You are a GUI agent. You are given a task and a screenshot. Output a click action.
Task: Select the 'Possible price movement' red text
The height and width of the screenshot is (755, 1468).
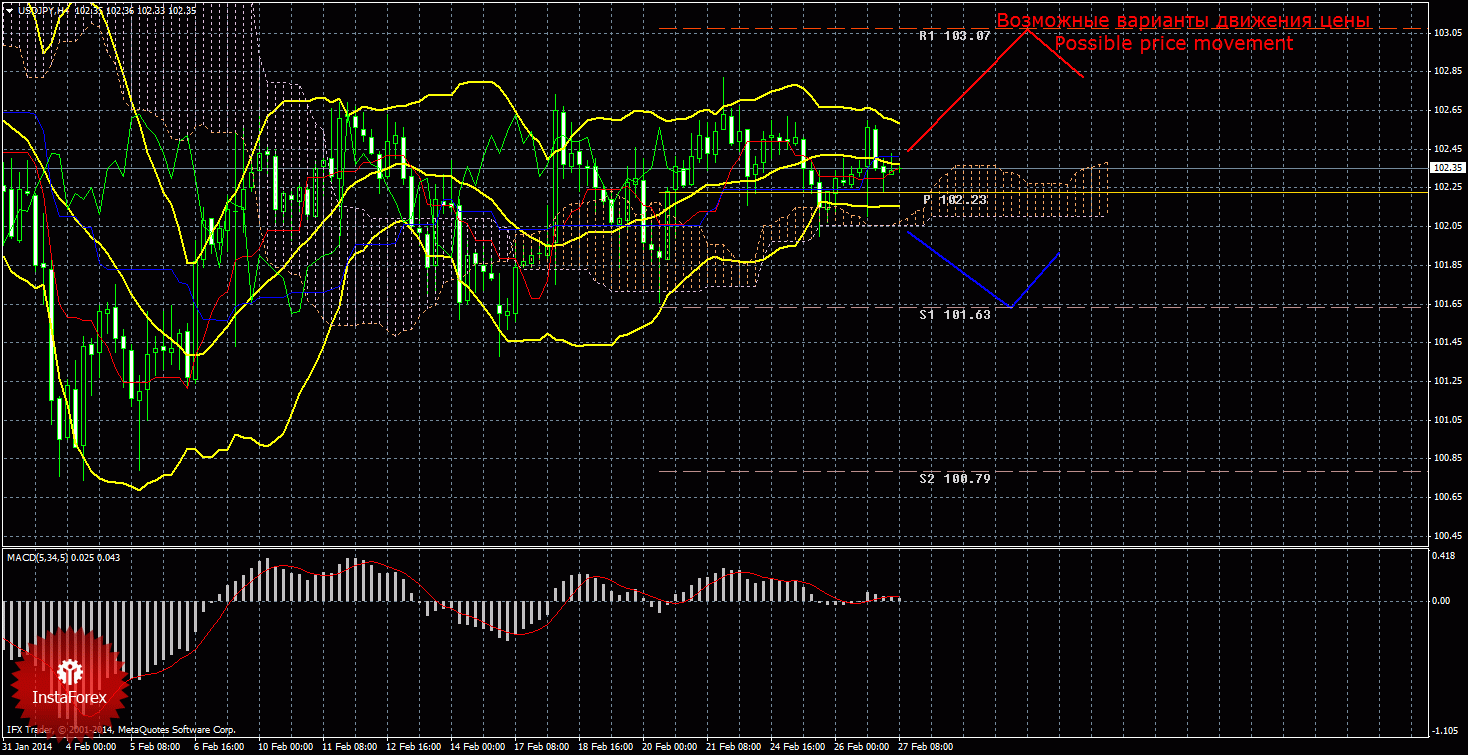(x=1173, y=44)
